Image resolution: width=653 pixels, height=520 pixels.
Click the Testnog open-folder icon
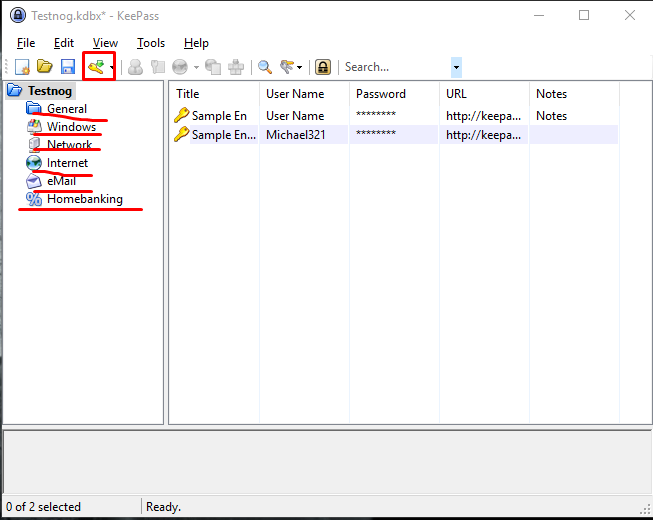click(x=15, y=90)
